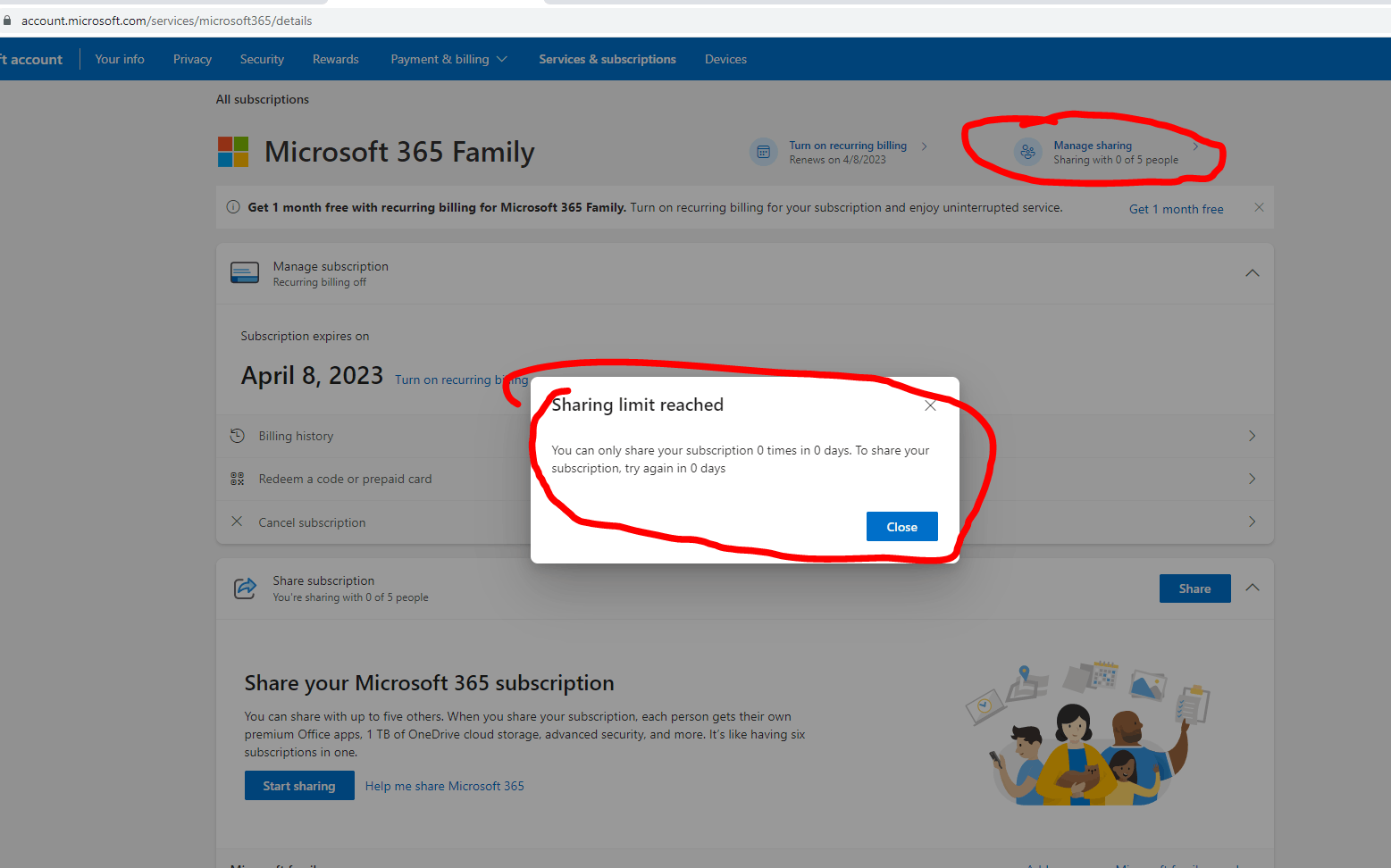
Task: Open the Your info tab
Action: [120, 59]
